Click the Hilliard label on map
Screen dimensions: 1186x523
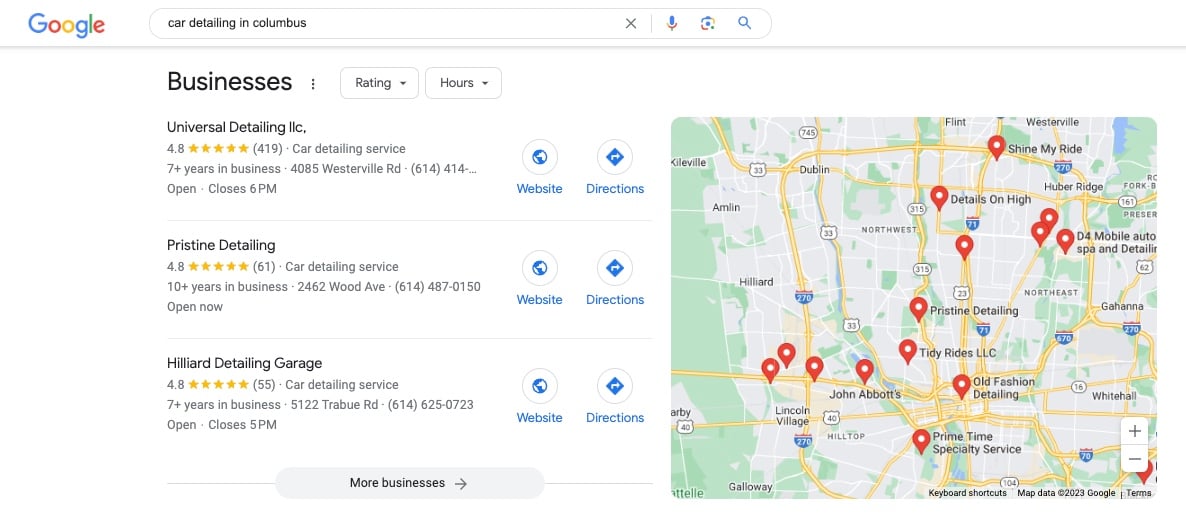(756, 282)
